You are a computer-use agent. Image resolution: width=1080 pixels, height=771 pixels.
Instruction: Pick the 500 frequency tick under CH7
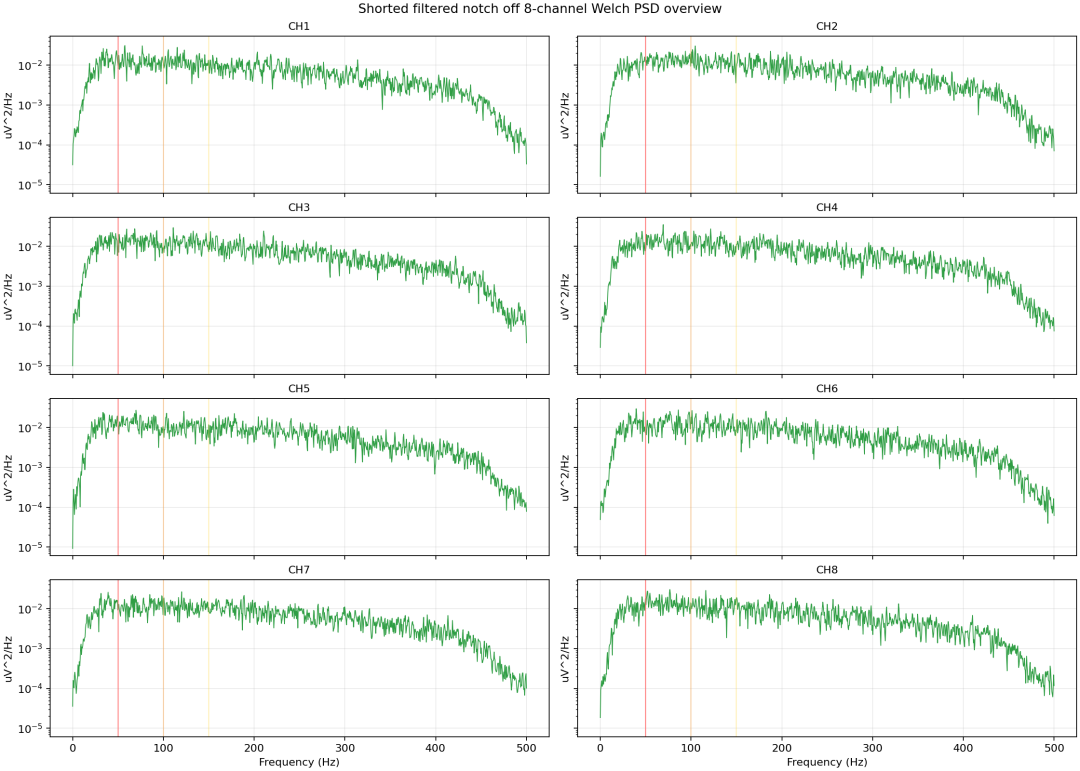point(527,748)
